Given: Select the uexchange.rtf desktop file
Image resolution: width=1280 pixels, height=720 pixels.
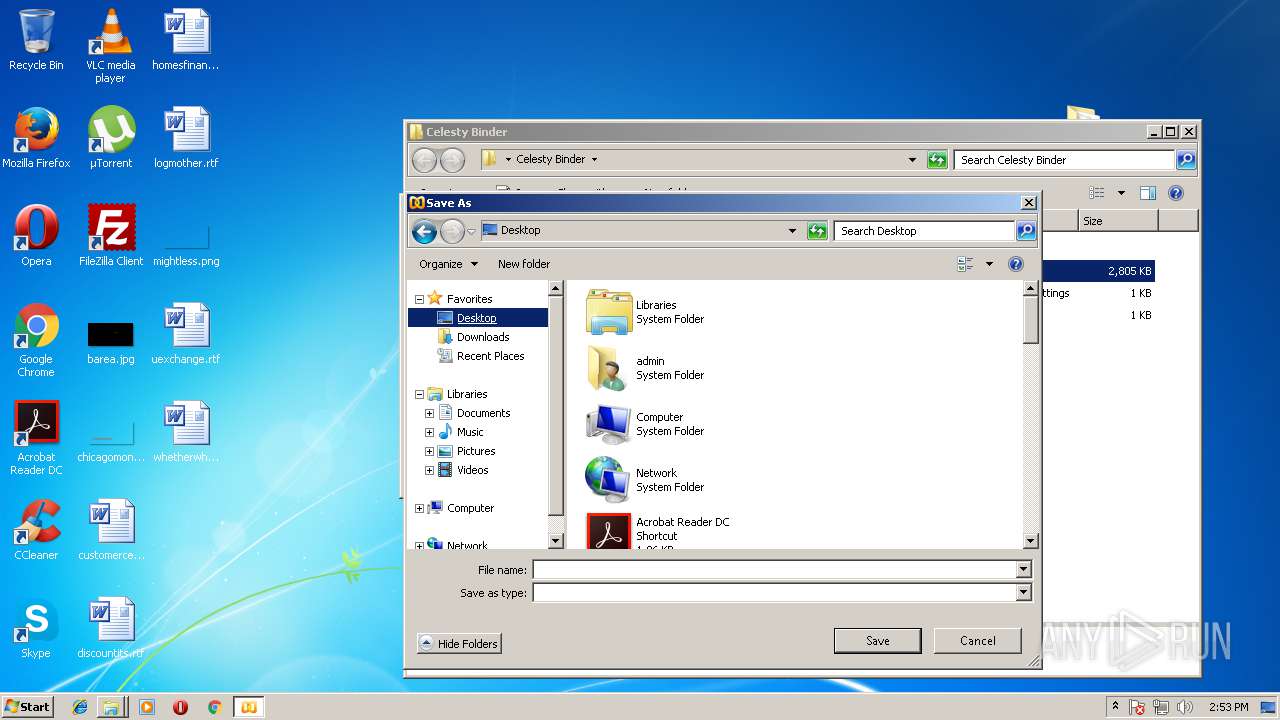Looking at the screenshot, I should tap(186, 334).
